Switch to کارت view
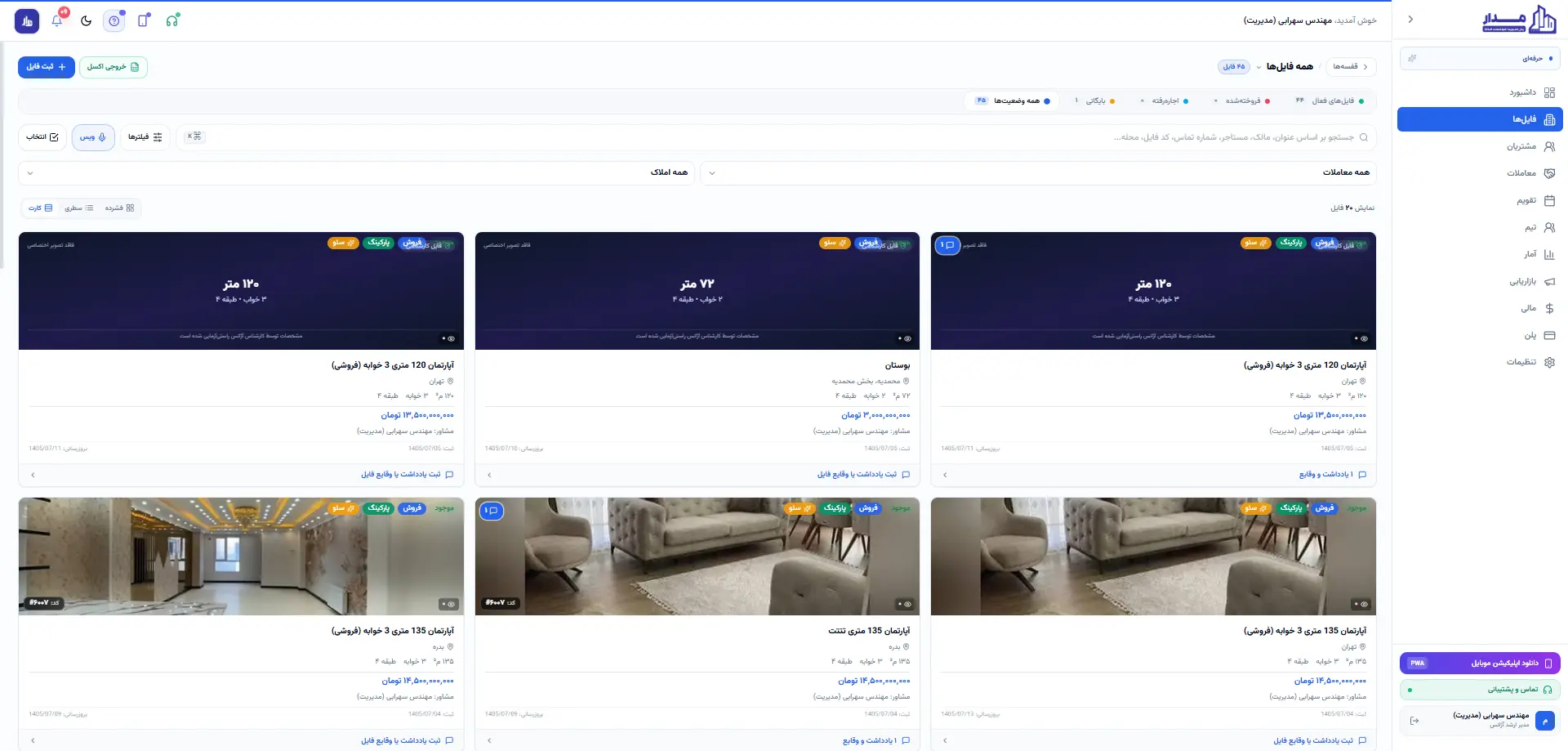Viewport: 1568px width, 751px height. click(41, 208)
